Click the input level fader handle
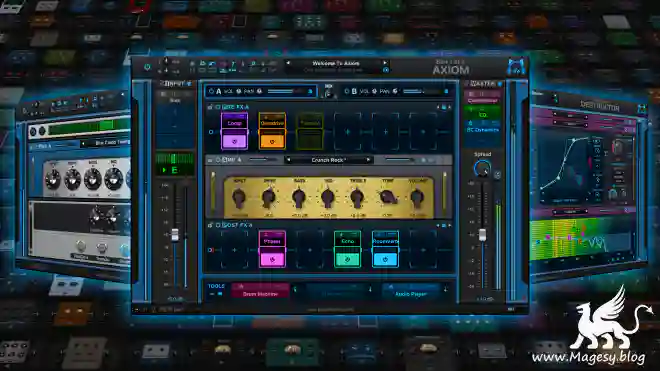Screen dimensions: 660x371 (175, 235)
